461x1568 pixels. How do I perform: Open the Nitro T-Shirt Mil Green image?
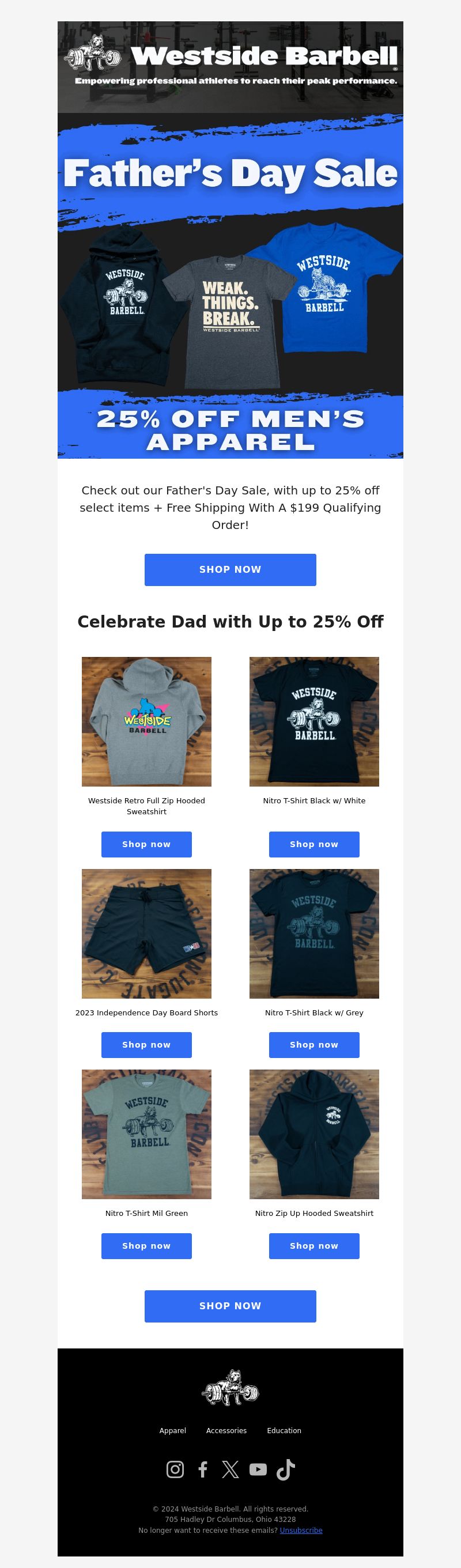pyautogui.click(x=146, y=1134)
